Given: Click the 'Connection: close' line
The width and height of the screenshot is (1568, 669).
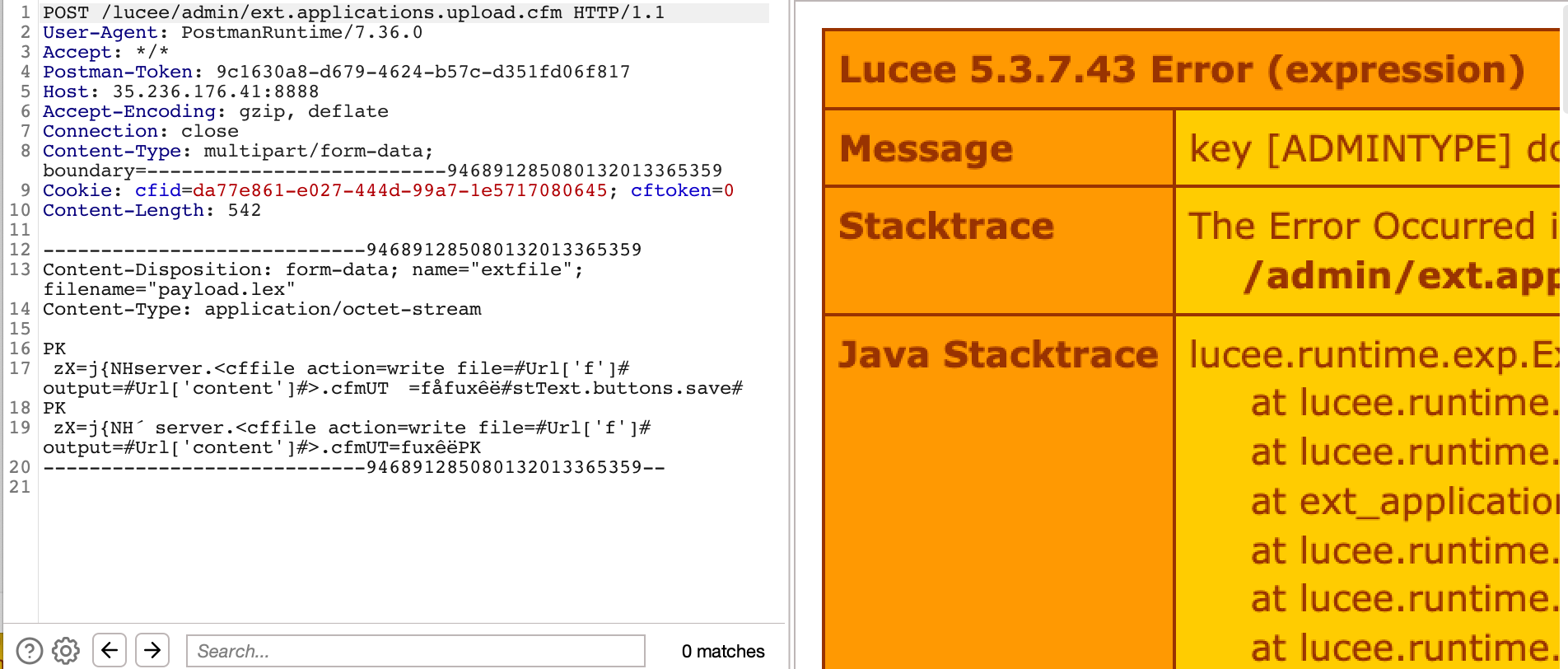Looking at the screenshot, I should point(141,132).
